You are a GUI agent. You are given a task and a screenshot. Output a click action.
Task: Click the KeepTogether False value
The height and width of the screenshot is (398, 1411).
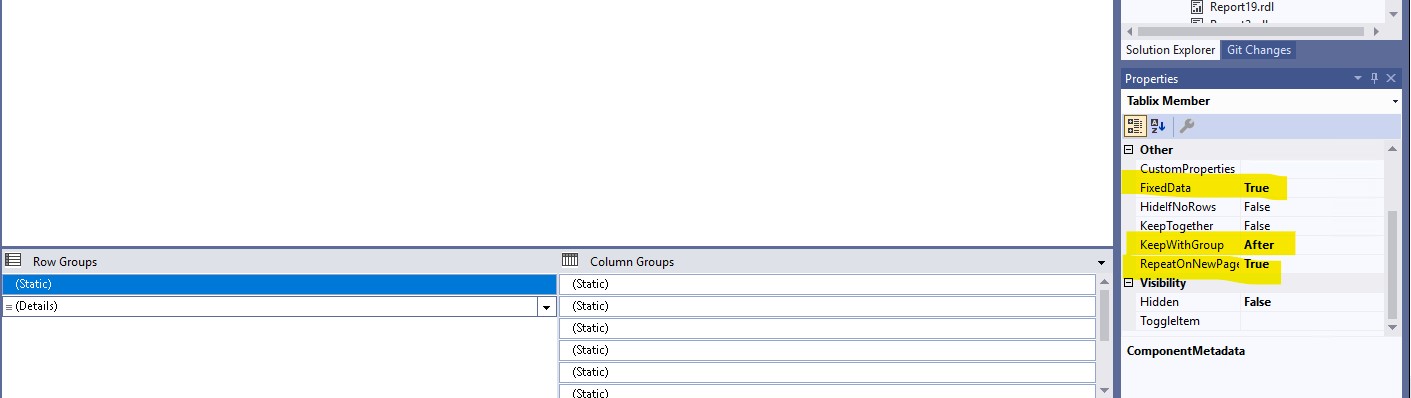(x=1257, y=226)
